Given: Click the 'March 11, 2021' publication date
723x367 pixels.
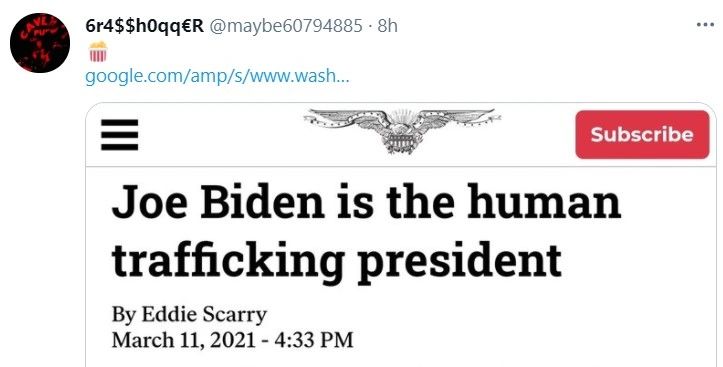Looking at the screenshot, I should [x=184, y=340].
